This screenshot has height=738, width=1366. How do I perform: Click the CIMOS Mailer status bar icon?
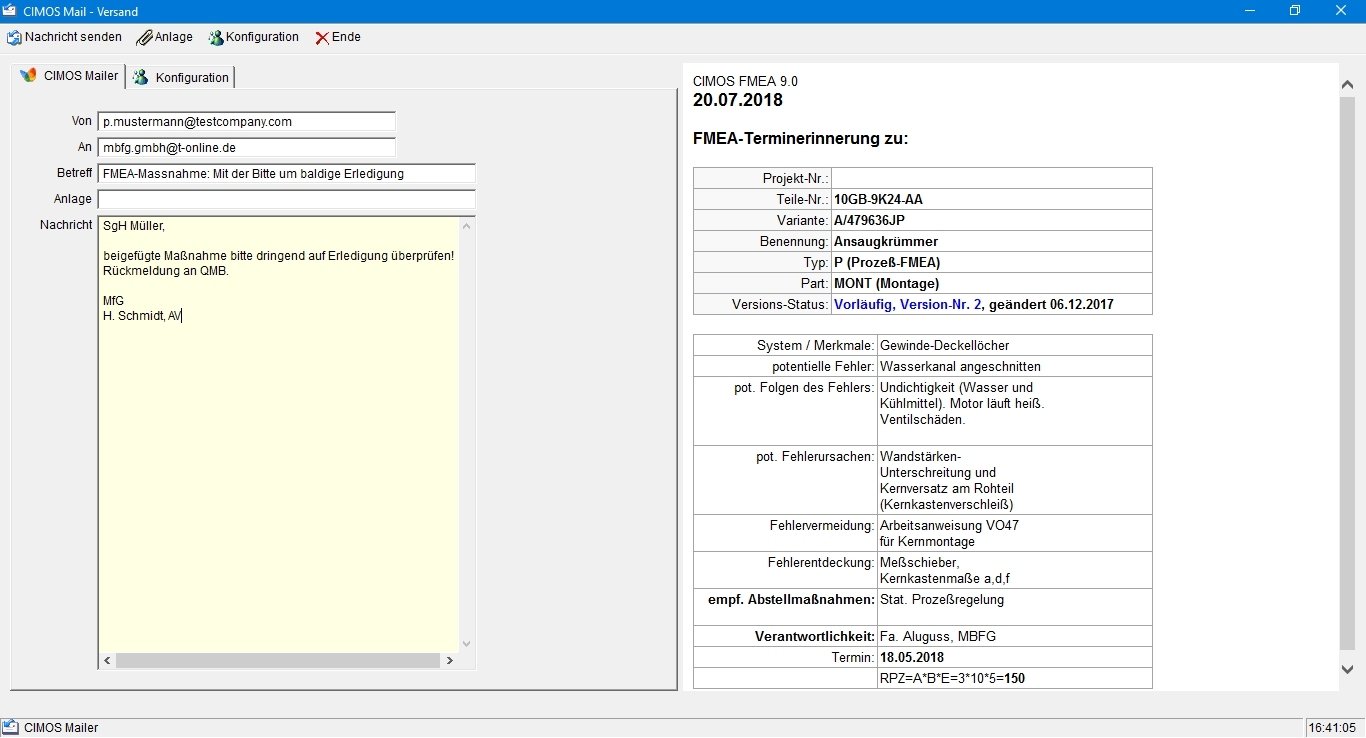click(x=10, y=727)
